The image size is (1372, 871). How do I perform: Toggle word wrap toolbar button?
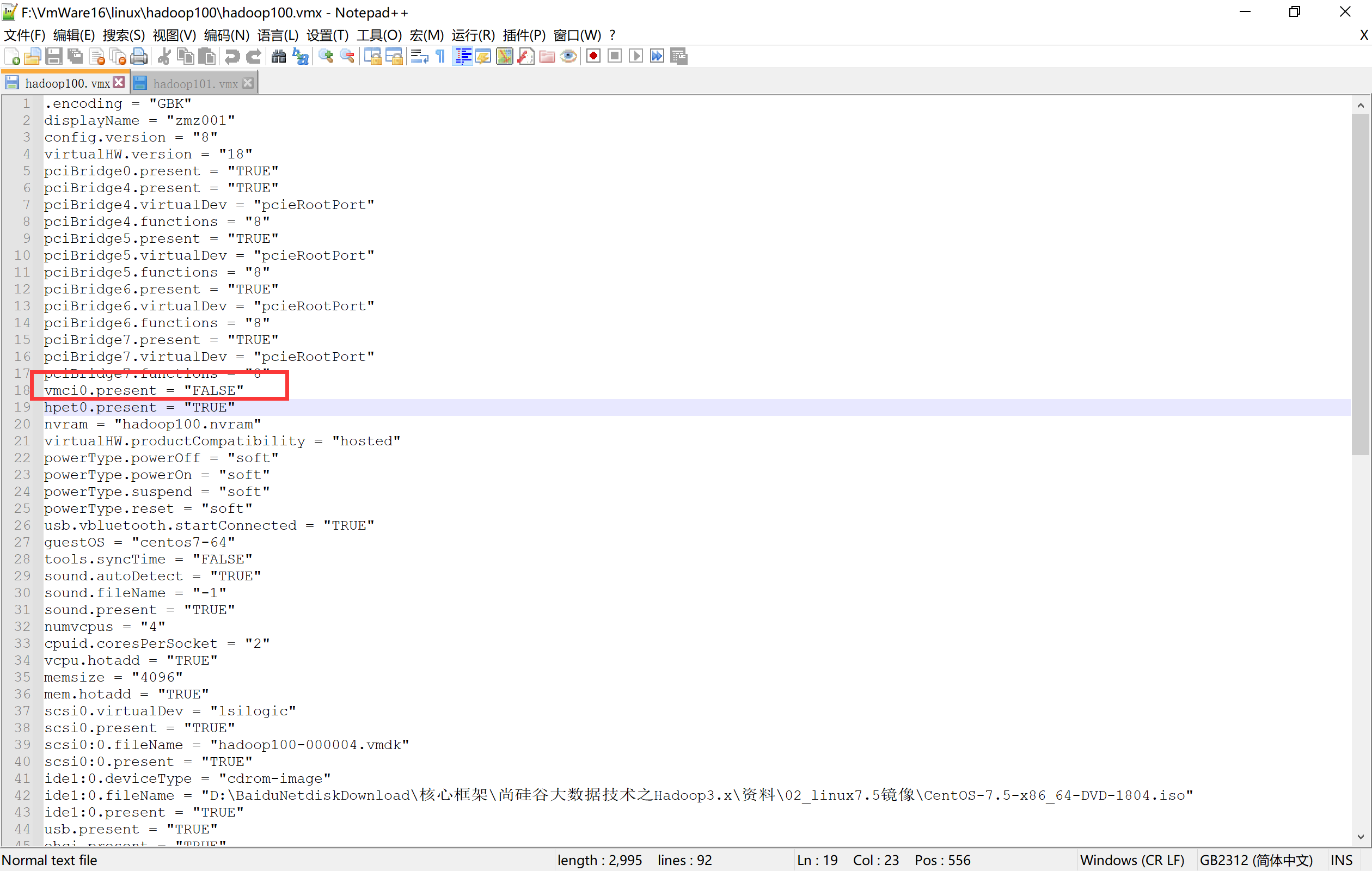419,57
